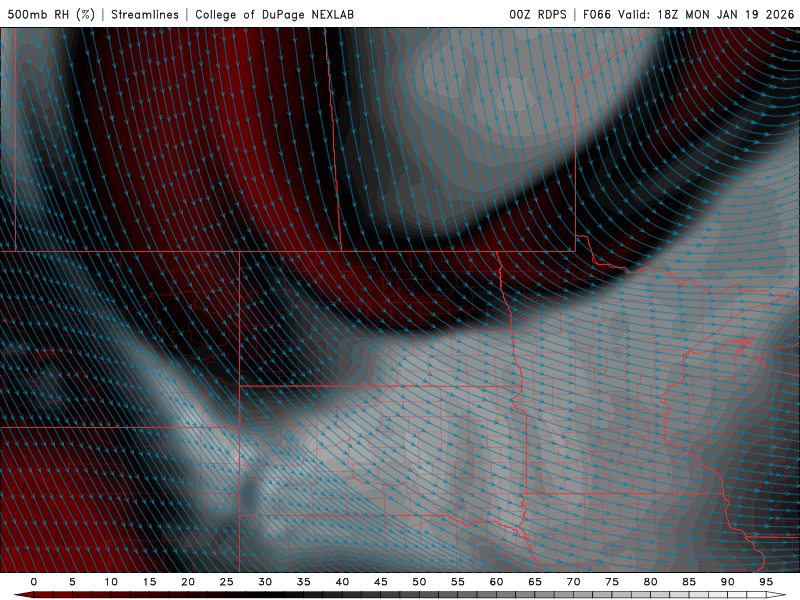Click the colorbar label "10"
The height and width of the screenshot is (600, 800).
(x=111, y=582)
